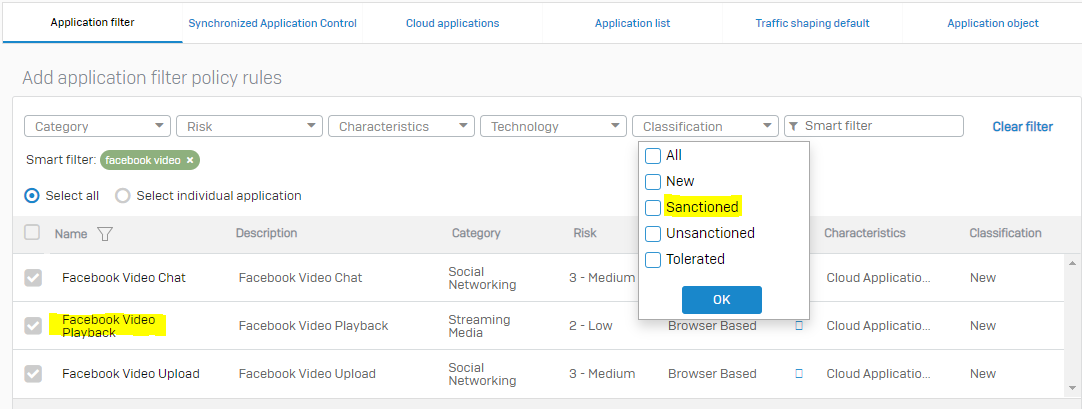Open the Cloud applications tab
This screenshot has width=1082, height=409.
click(x=453, y=23)
